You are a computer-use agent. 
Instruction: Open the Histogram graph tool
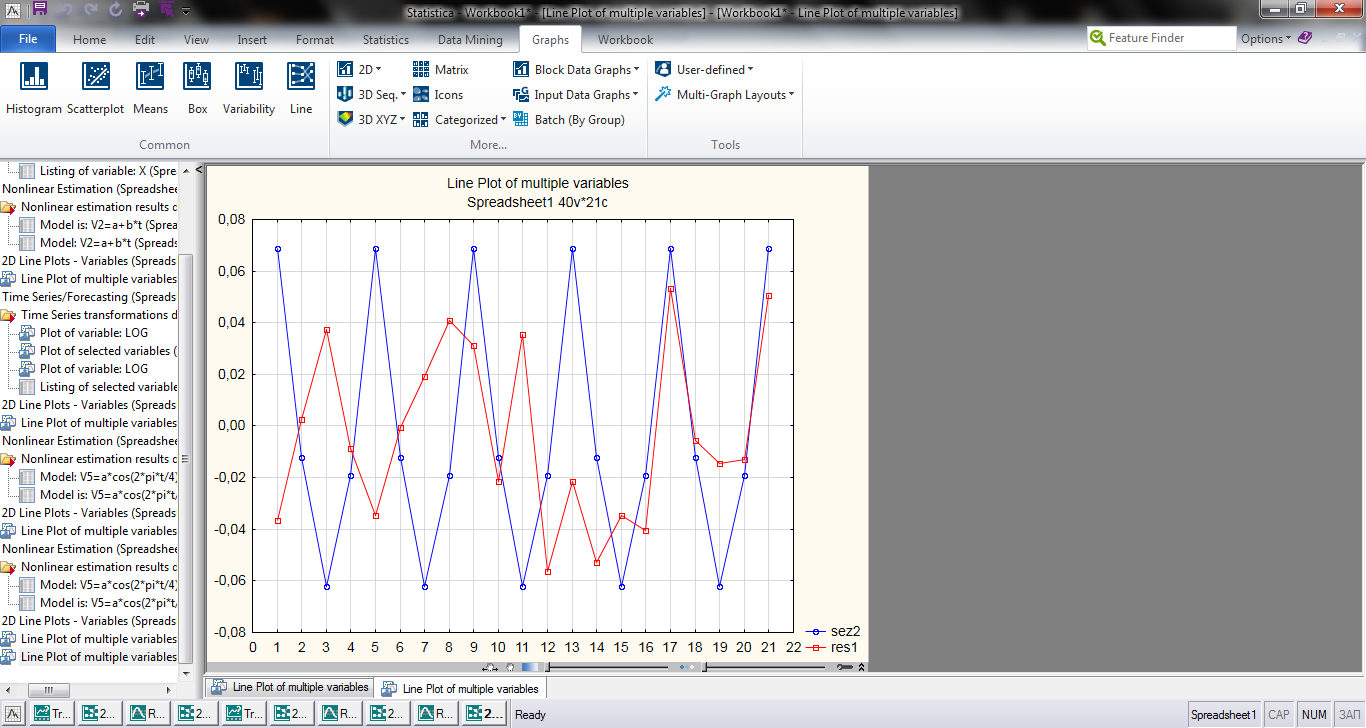coord(34,89)
